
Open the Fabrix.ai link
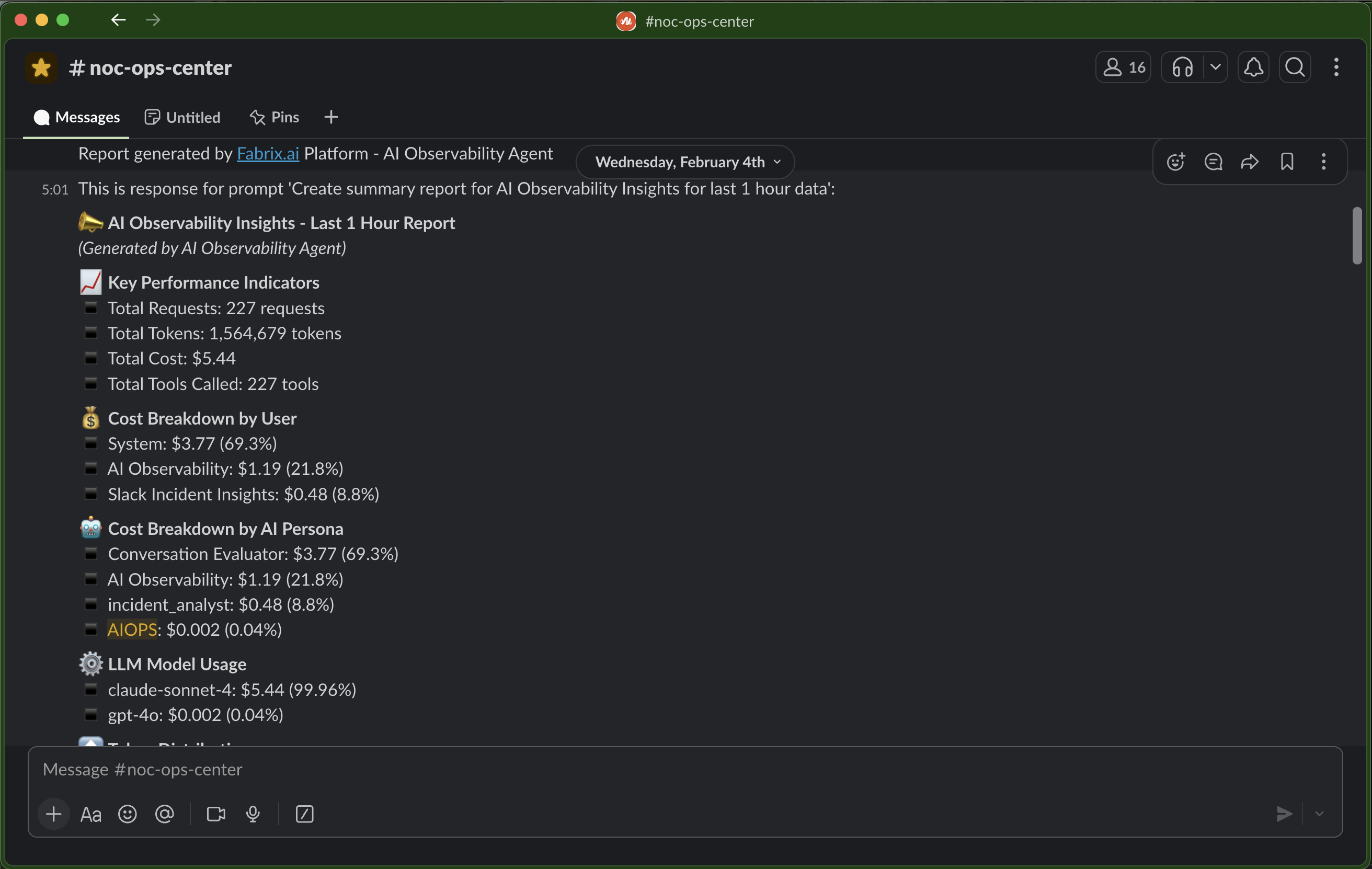point(268,153)
